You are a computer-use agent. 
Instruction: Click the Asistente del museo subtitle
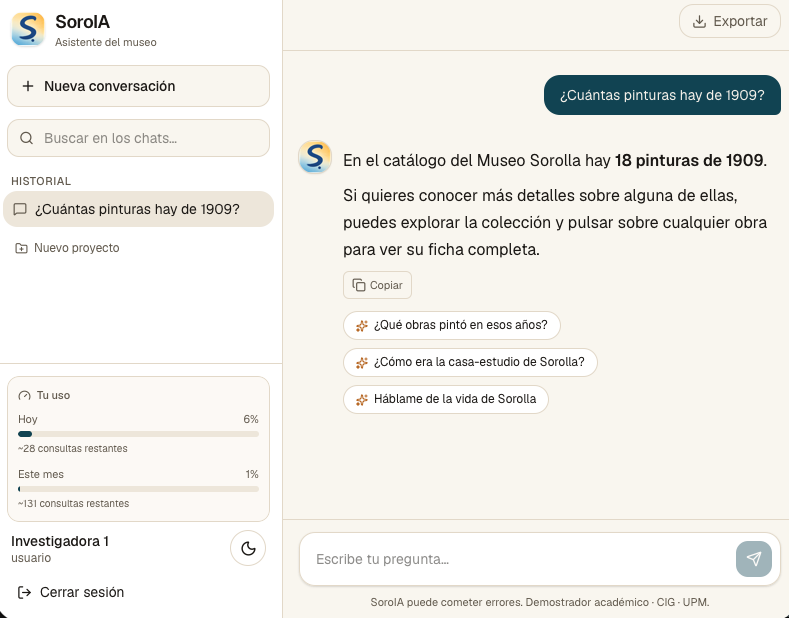coord(106,42)
